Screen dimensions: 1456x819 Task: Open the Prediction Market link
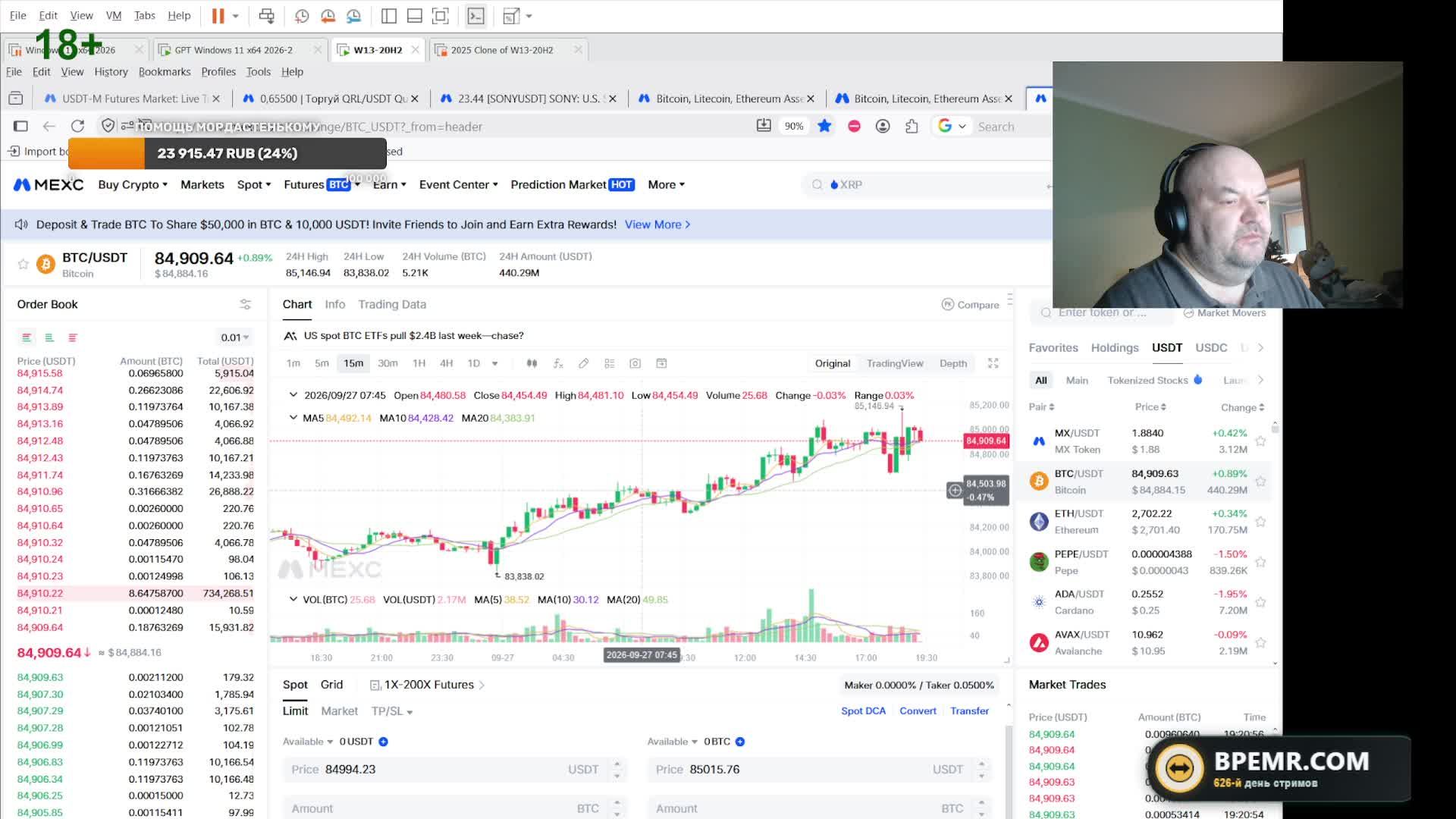click(x=573, y=184)
